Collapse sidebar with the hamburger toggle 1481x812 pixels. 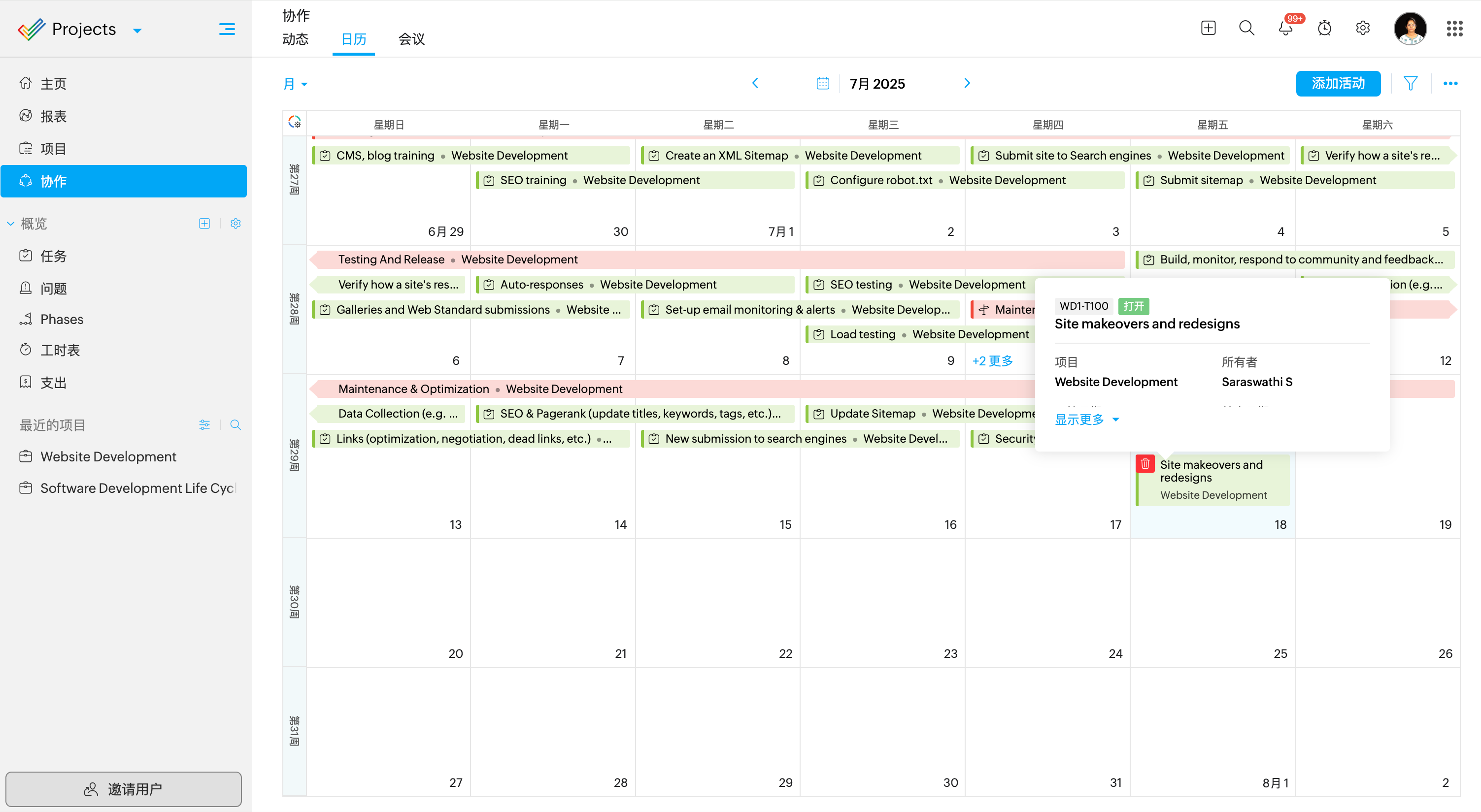tap(227, 29)
